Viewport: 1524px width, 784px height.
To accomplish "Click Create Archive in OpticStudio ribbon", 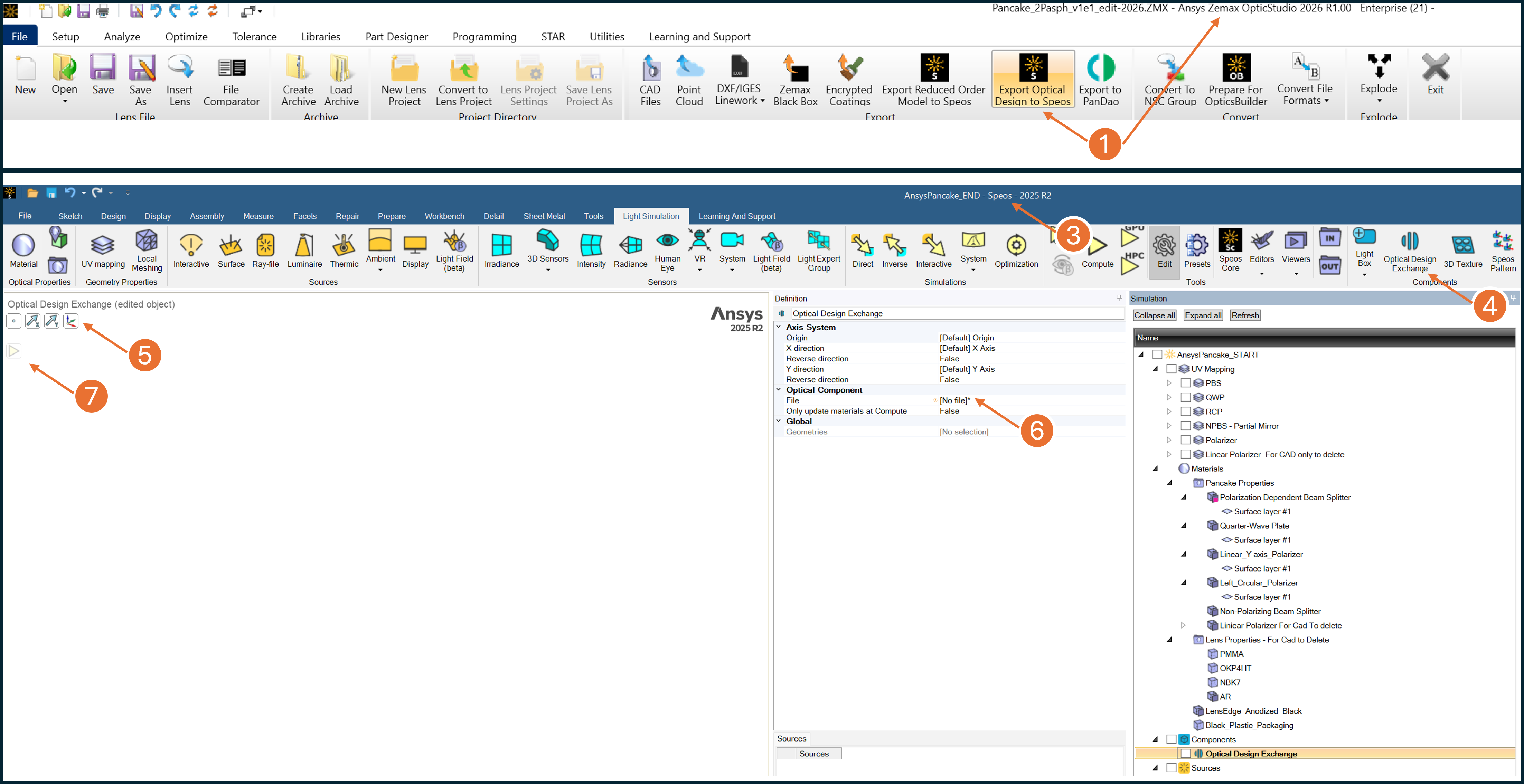I will point(298,79).
